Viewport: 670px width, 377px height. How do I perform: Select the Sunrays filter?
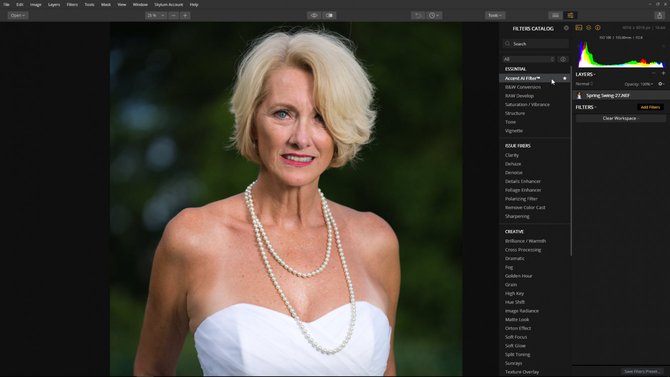coord(513,363)
